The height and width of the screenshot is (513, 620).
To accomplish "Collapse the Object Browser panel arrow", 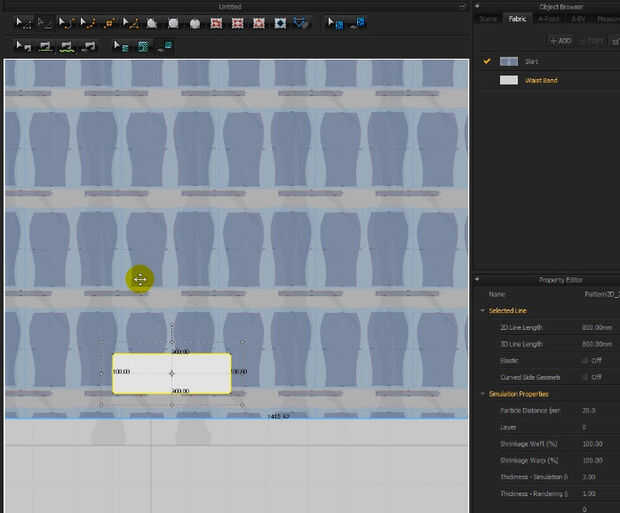I will pyautogui.click(x=477, y=7).
